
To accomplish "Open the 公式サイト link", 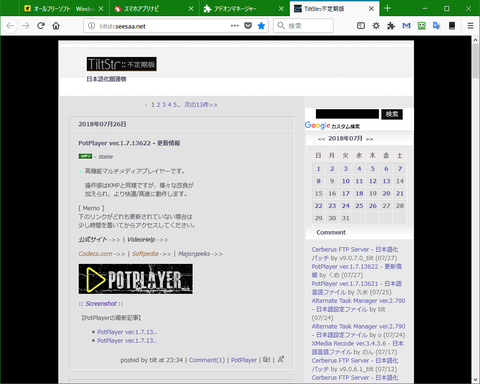I will pos(93,239).
